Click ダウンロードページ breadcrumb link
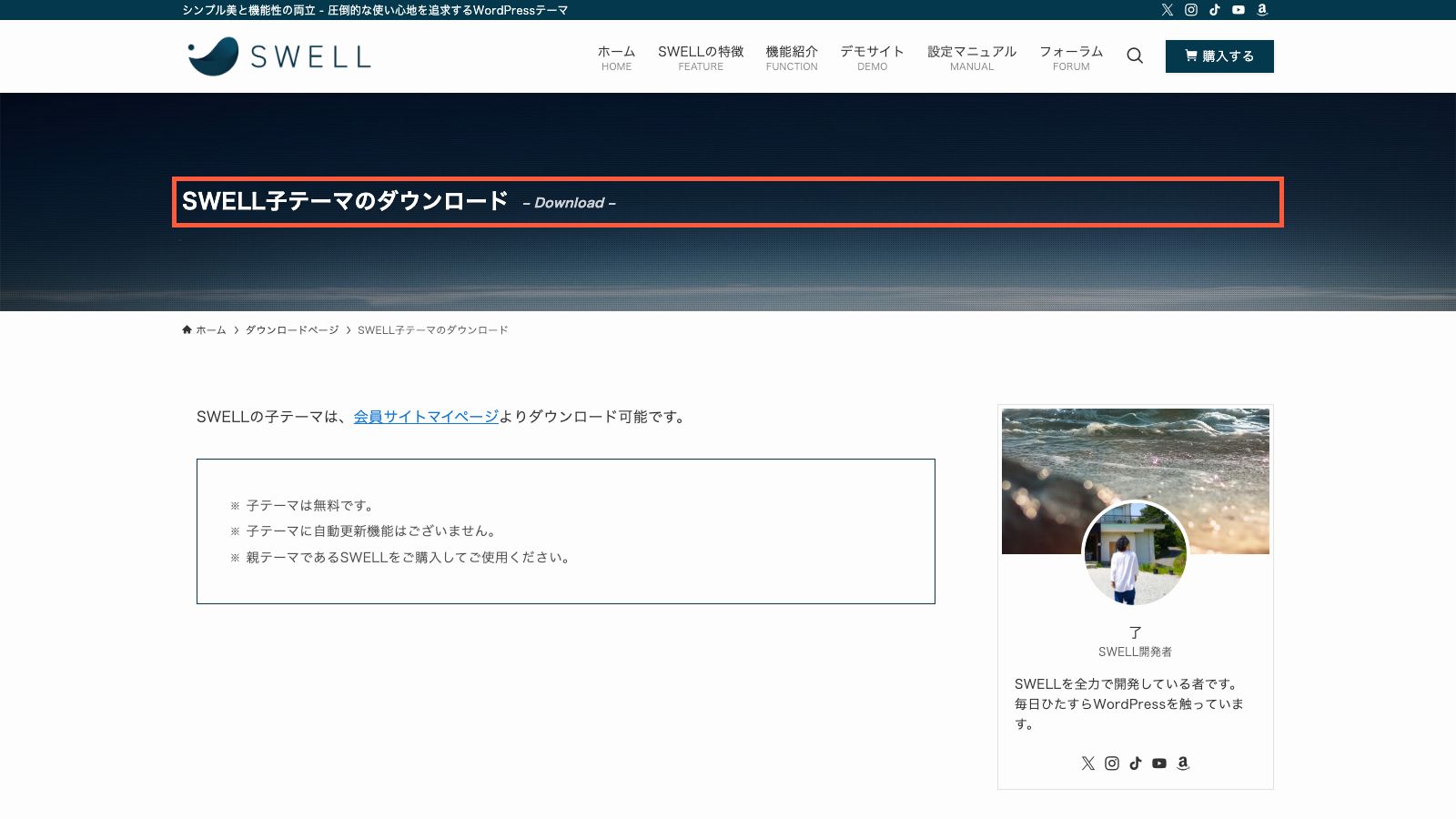 (x=292, y=330)
